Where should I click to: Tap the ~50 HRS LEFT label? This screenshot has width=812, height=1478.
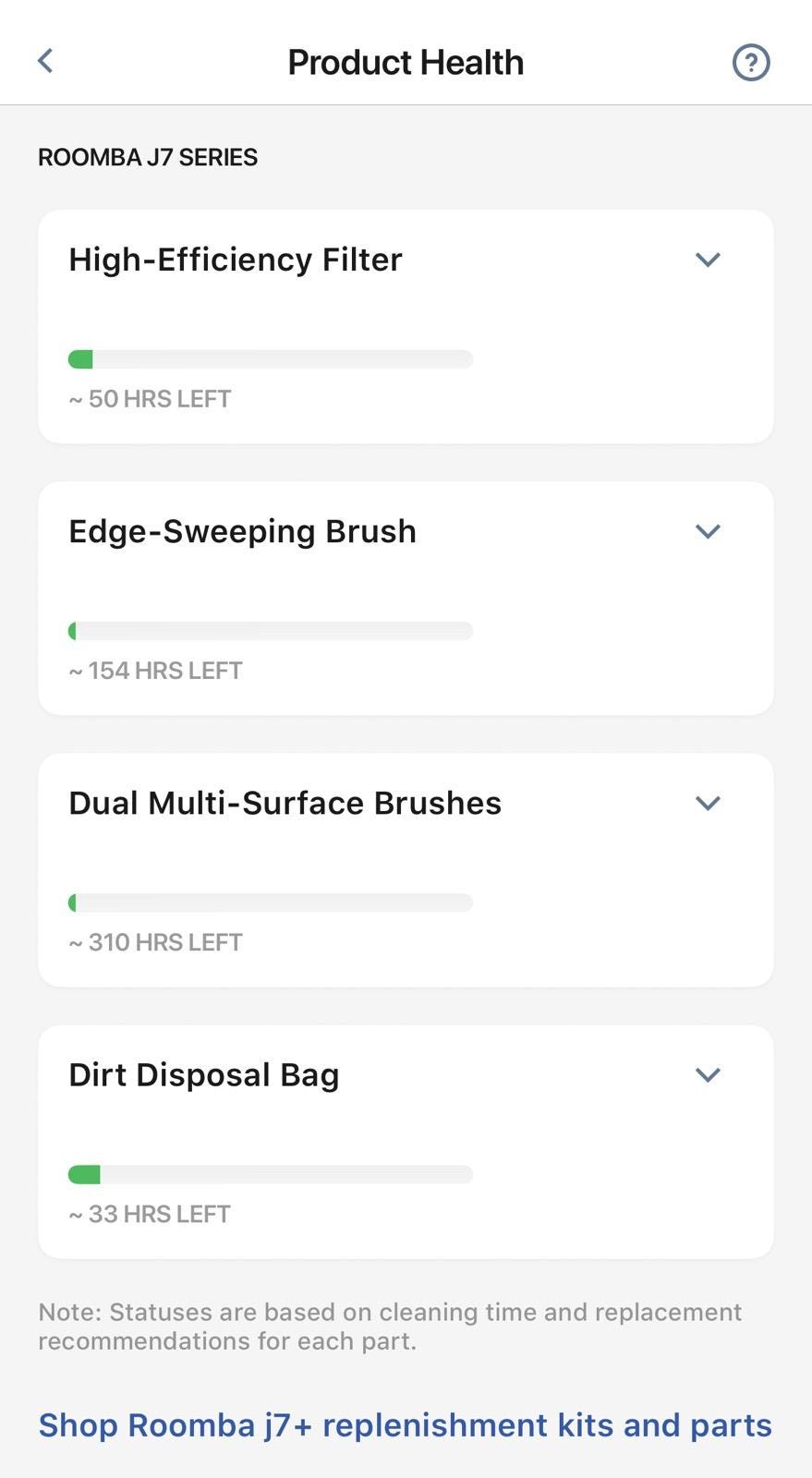click(x=150, y=399)
